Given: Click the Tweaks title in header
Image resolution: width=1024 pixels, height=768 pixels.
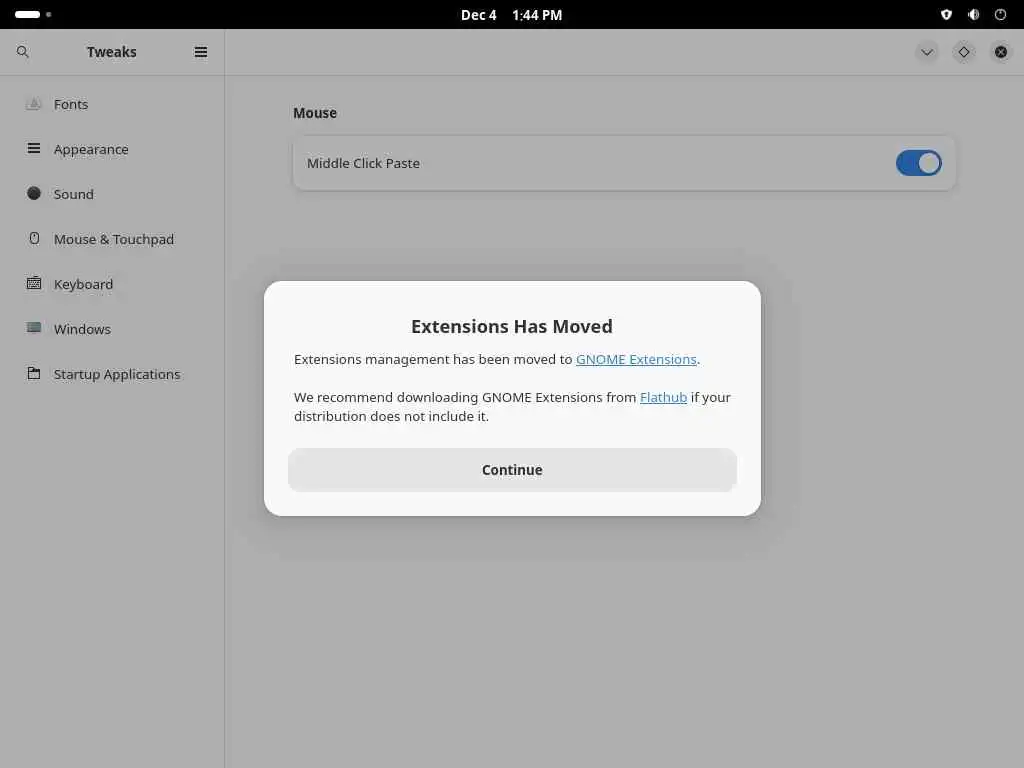Looking at the screenshot, I should [x=112, y=52].
